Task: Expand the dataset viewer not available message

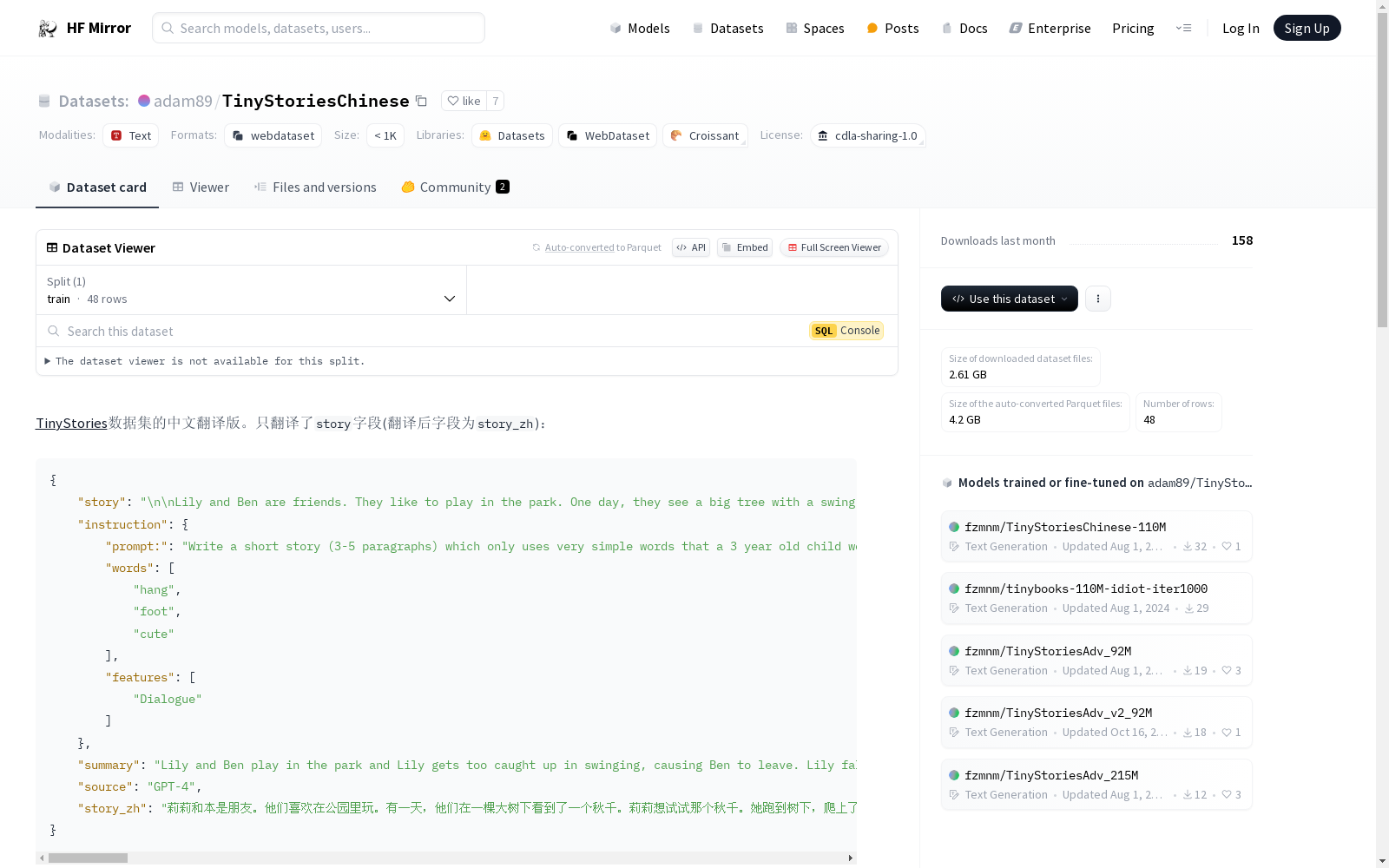Action: (x=205, y=361)
